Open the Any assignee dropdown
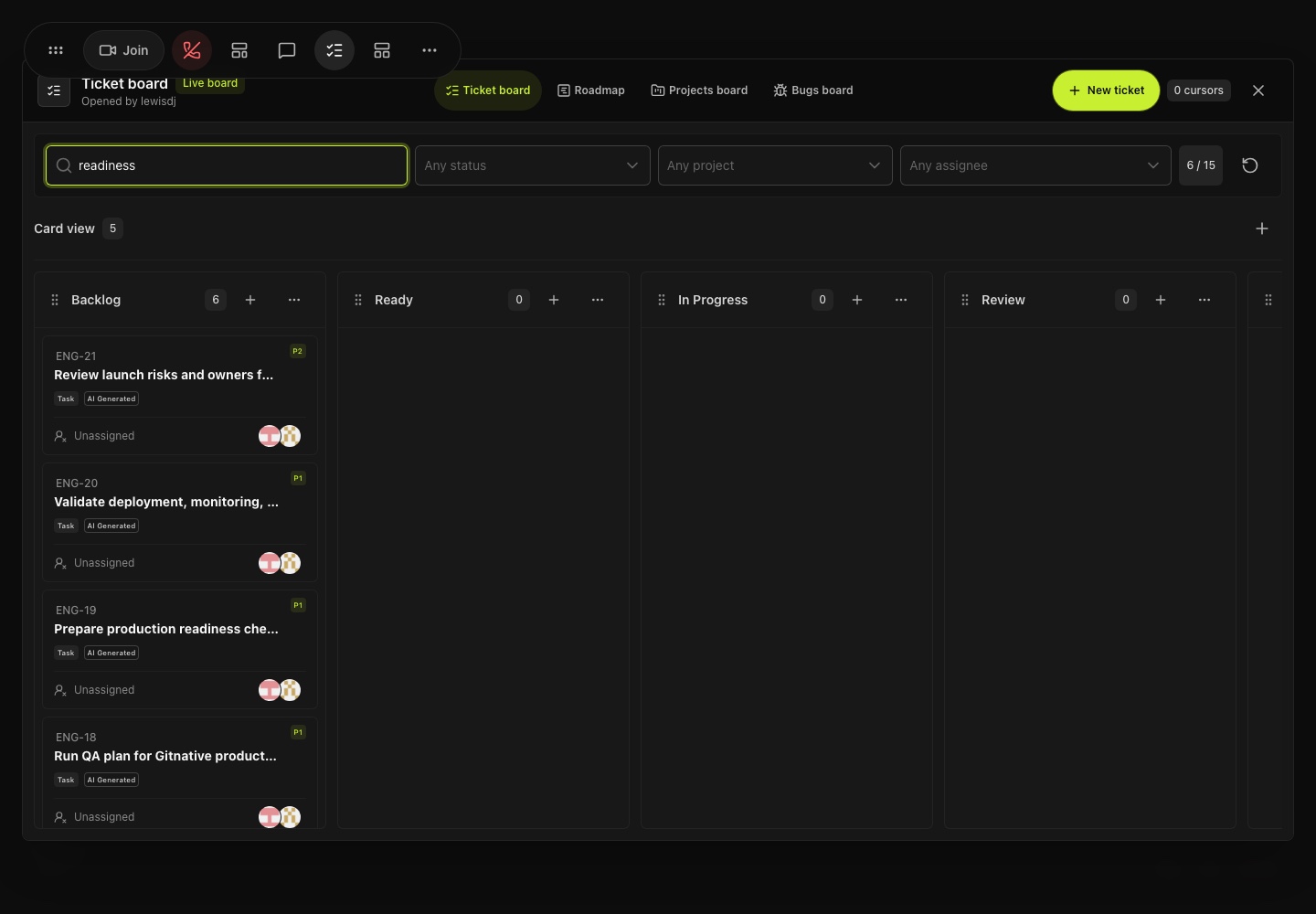Screen dimensions: 1316x914 [1035, 165]
